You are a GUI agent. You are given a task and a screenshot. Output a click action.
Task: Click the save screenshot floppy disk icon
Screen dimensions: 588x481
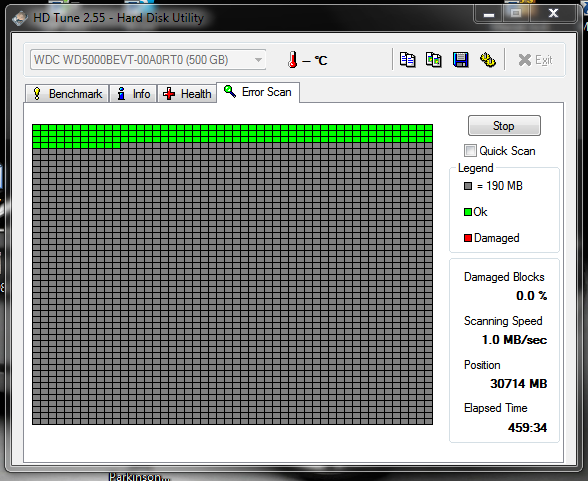pyautogui.click(x=460, y=60)
